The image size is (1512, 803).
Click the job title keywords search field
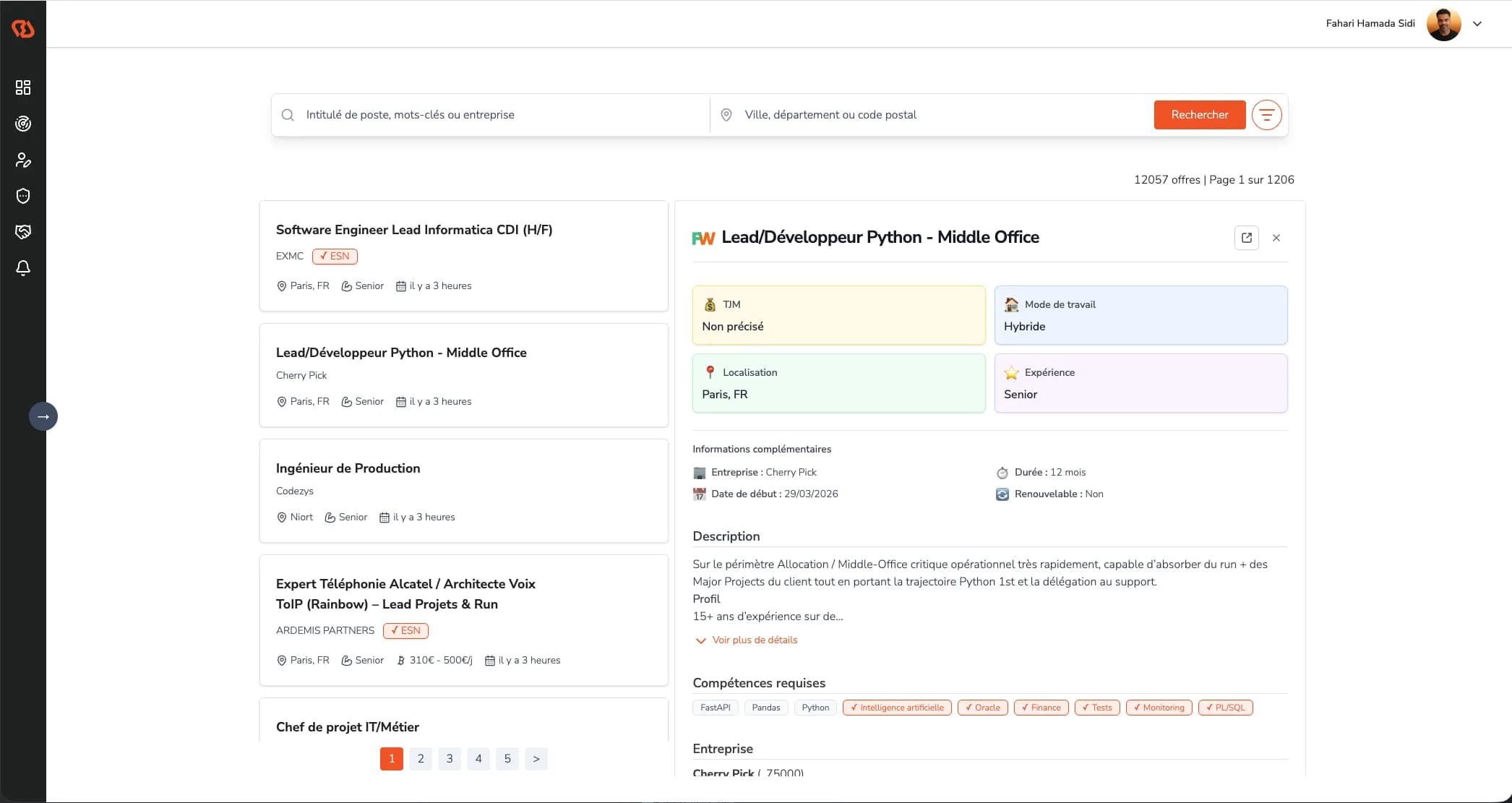[499, 115]
